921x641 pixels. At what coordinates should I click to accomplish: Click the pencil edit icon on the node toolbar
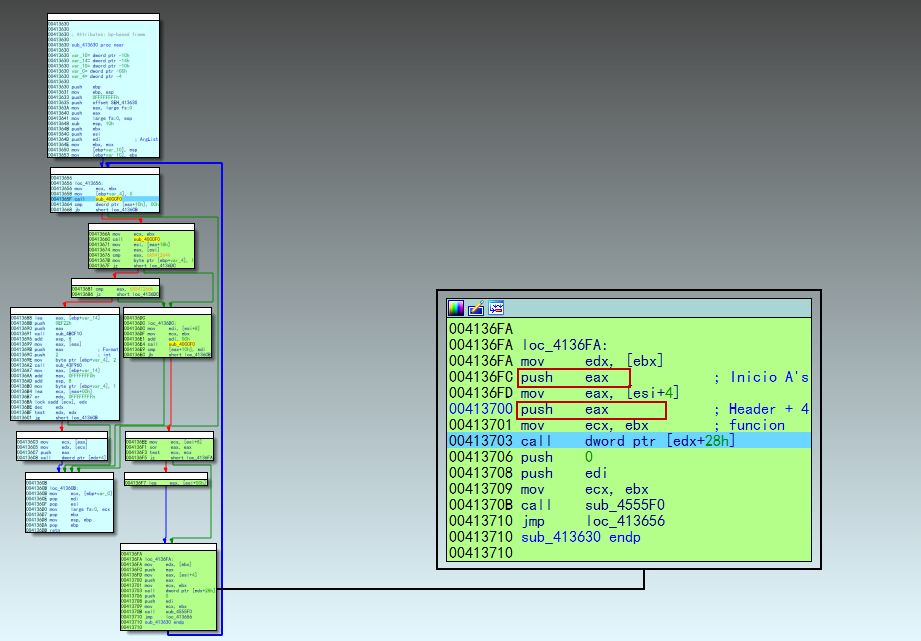tap(475, 308)
